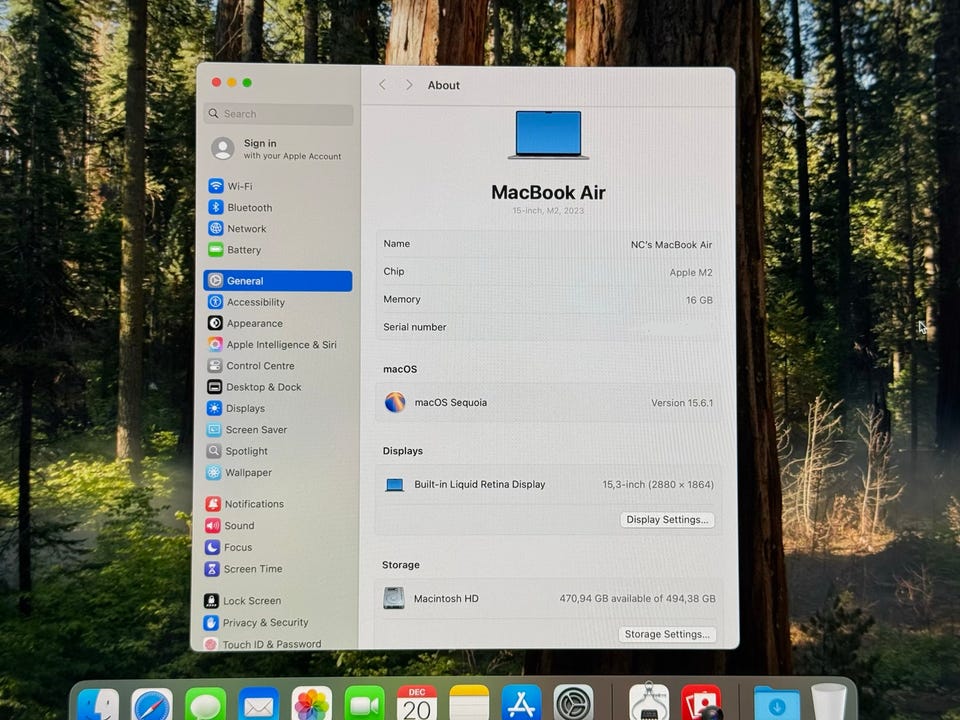Open Messages from the Dock

pos(206,705)
